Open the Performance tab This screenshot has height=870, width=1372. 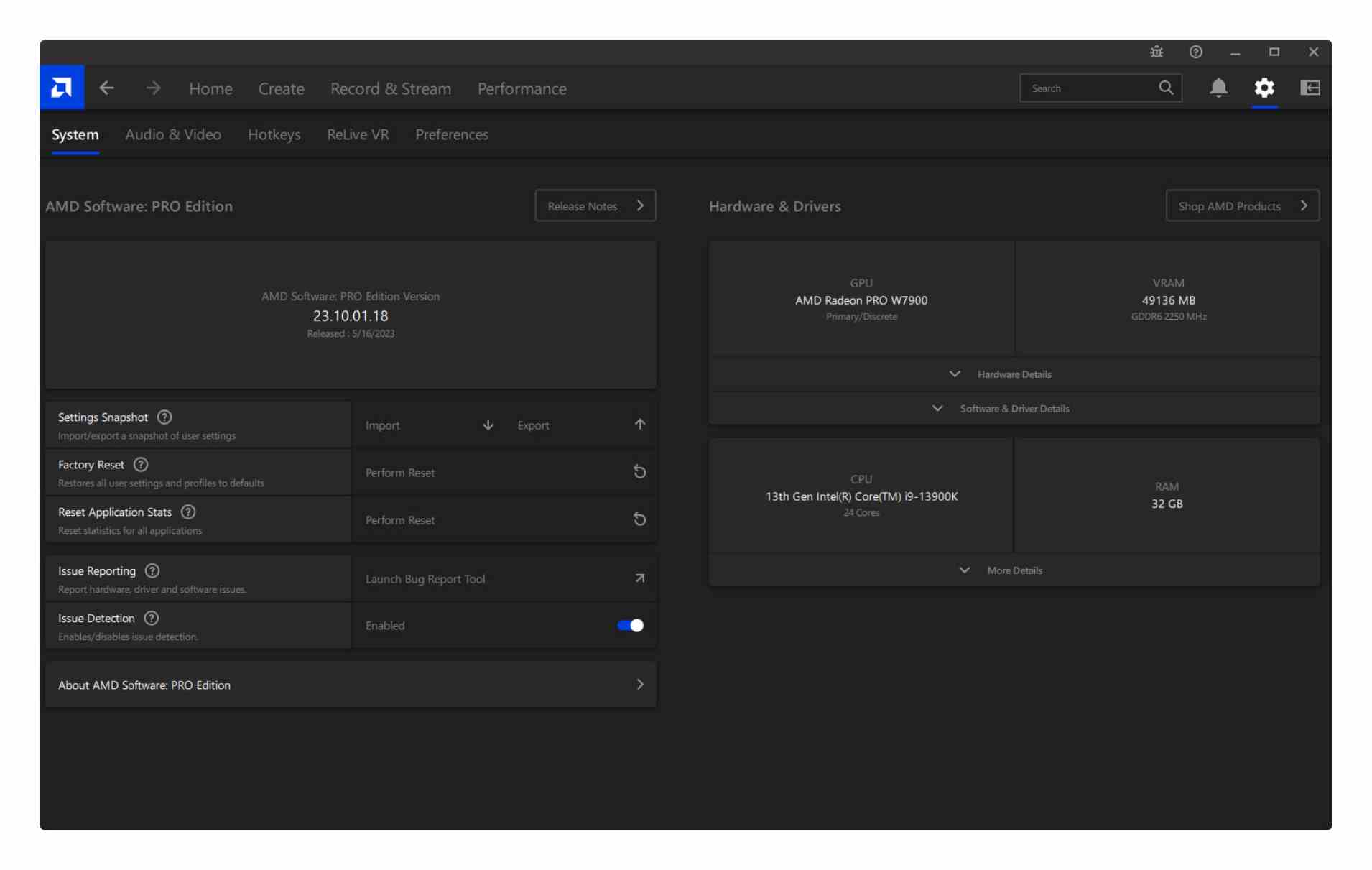coord(522,88)
